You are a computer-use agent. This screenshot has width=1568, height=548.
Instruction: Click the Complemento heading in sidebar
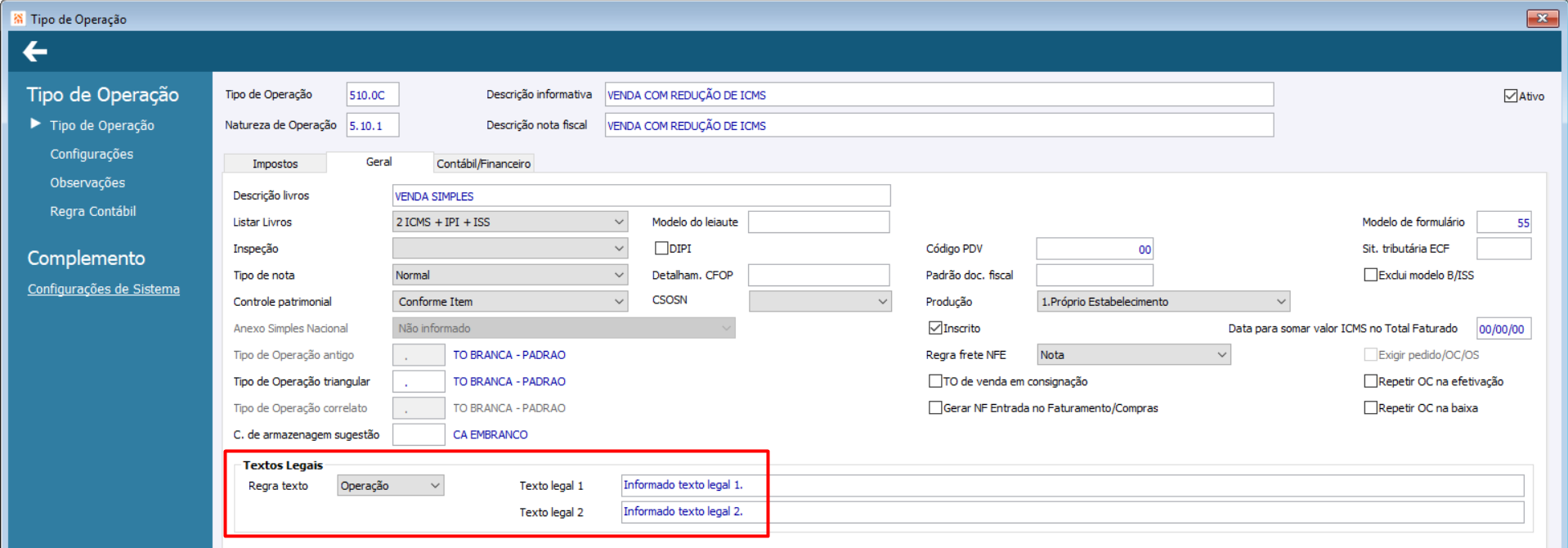pyautogui.click(x=86, y=258)
